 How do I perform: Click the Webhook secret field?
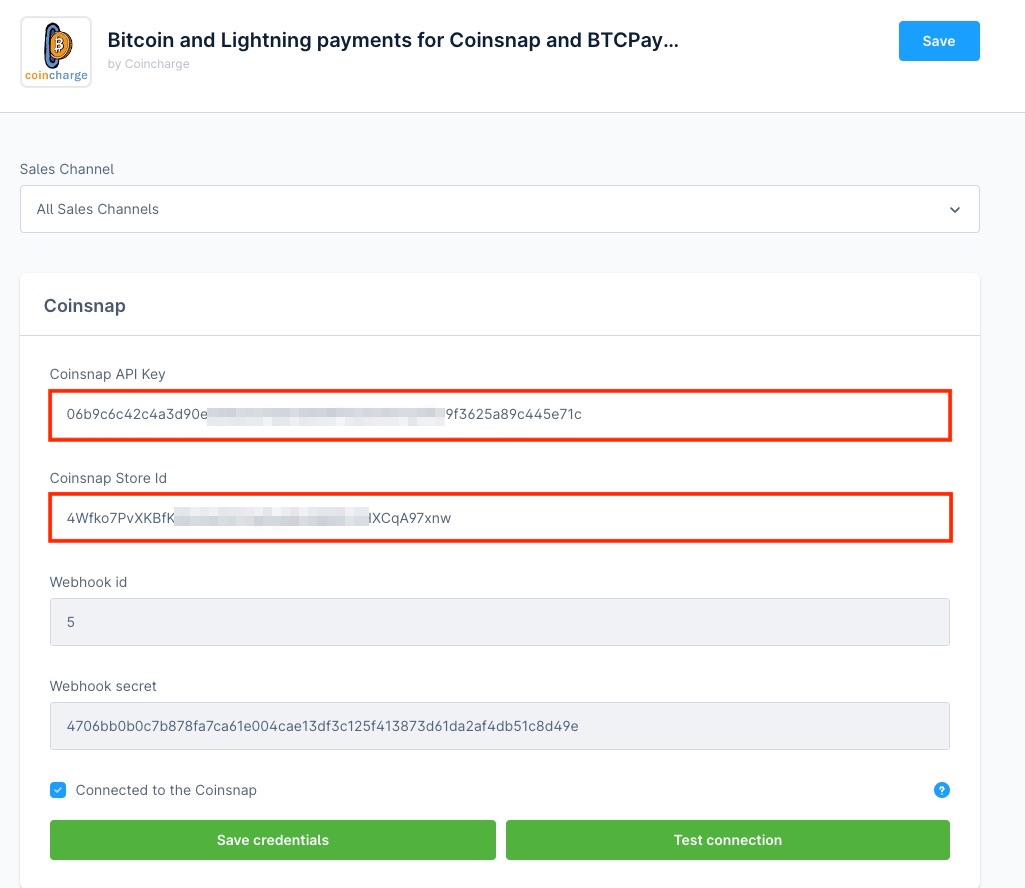click(499, 726)
